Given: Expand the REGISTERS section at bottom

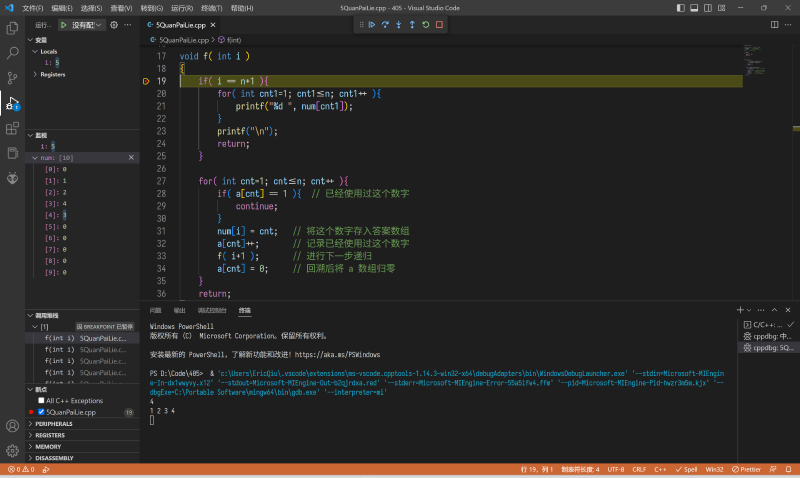Looking at the screenshot, I should 82,435.
